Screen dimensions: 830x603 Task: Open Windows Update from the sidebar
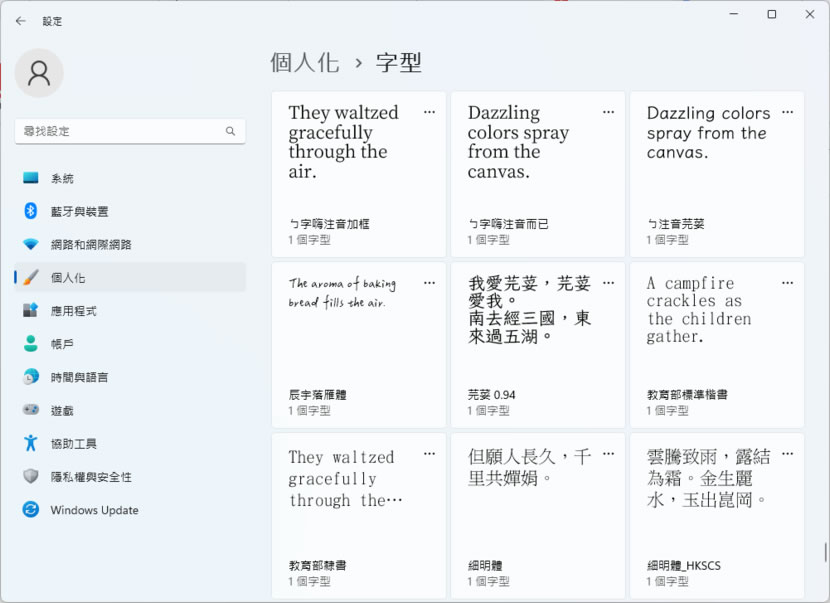(94, 510)
